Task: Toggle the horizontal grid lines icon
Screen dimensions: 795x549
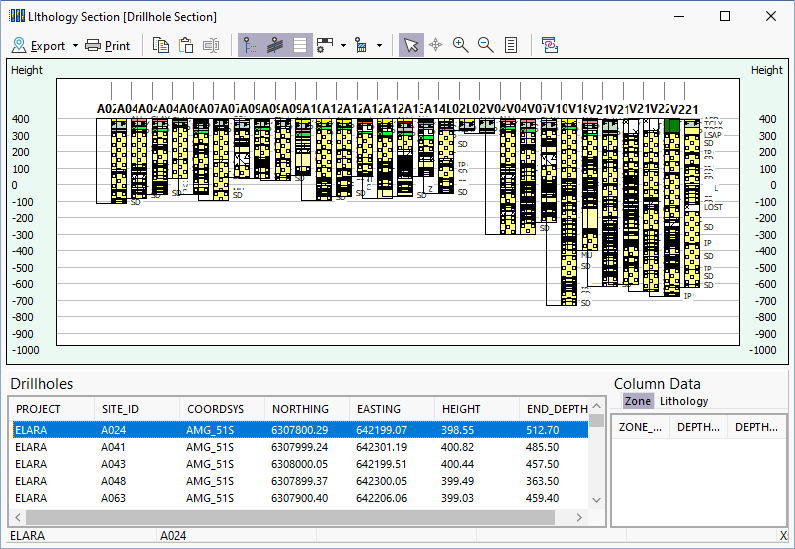Action: [x=300, y=46]
